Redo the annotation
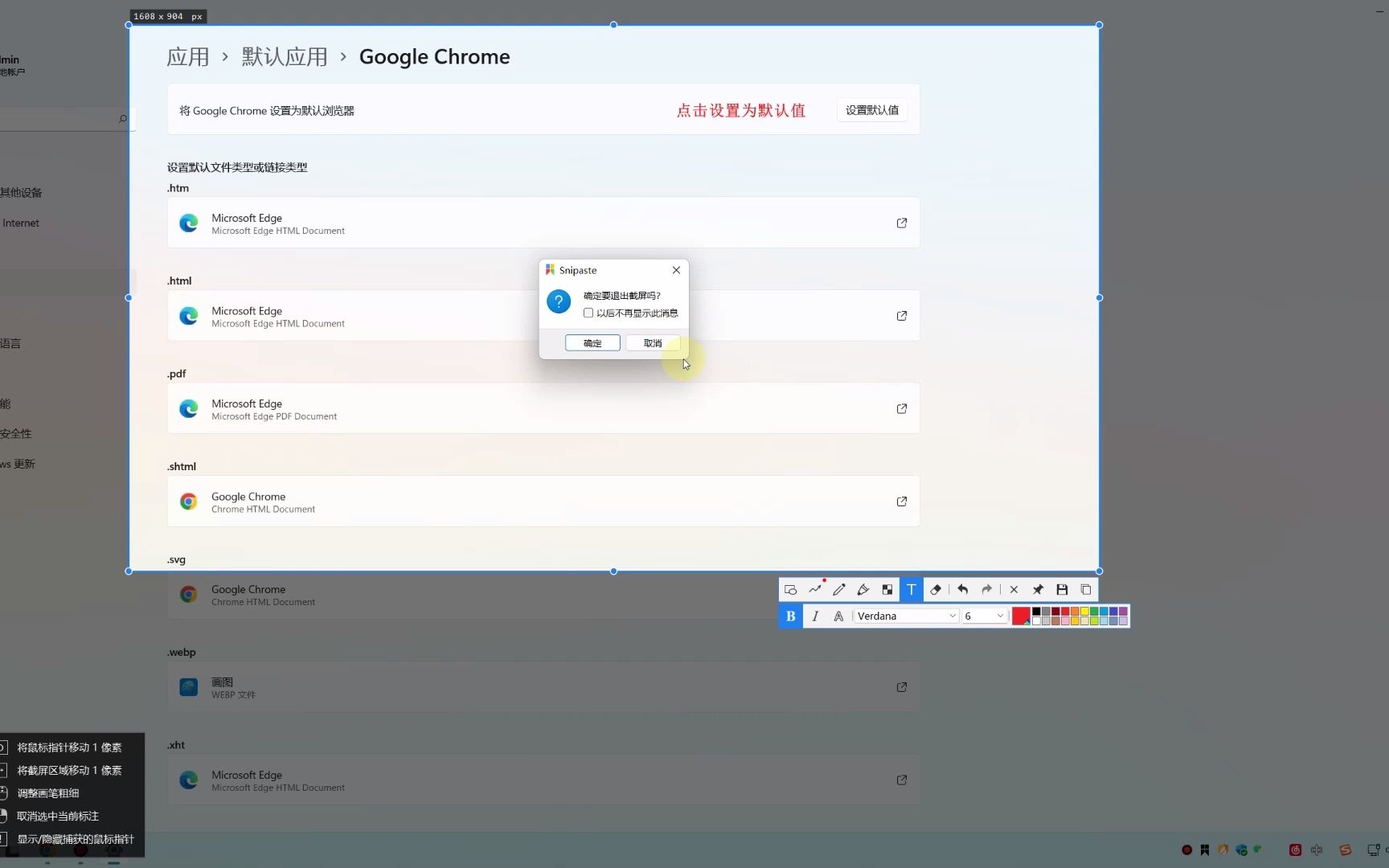Screen dimensions: 1389x868 tap(986, 590)
